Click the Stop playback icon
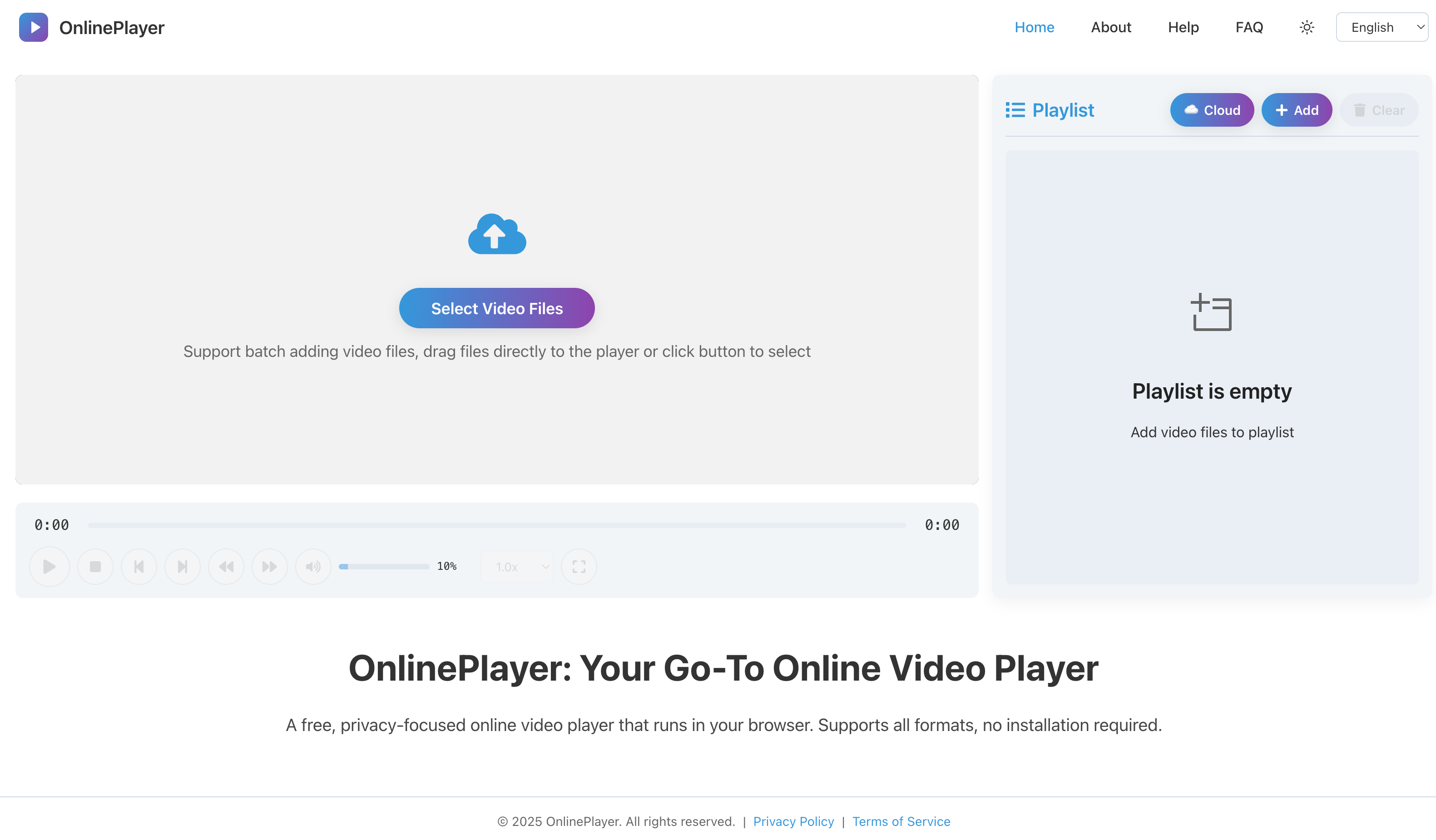Screen dimensions: 1436x840 [x=94, y=566]
